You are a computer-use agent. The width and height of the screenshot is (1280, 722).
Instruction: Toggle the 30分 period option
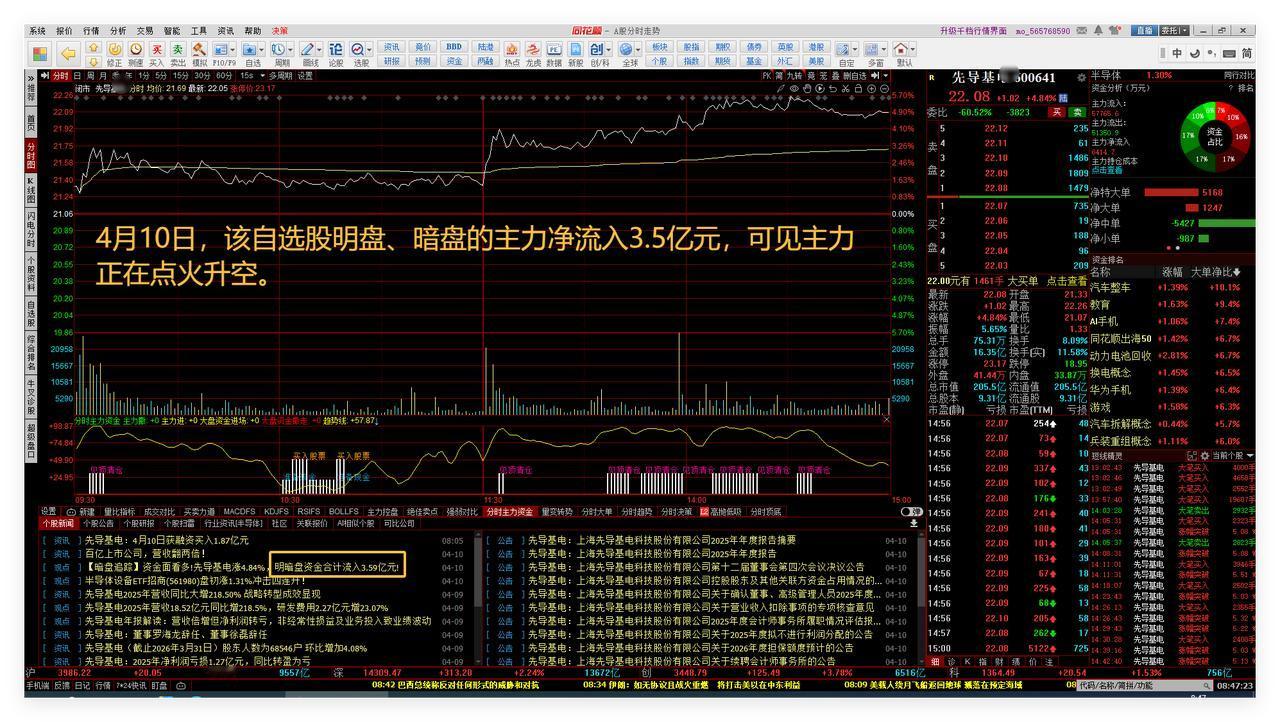click(x=202, y=76)
